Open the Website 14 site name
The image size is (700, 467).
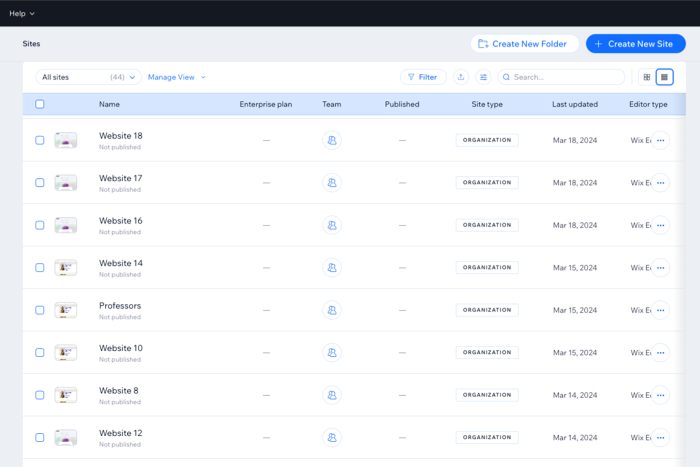[121, 263]
